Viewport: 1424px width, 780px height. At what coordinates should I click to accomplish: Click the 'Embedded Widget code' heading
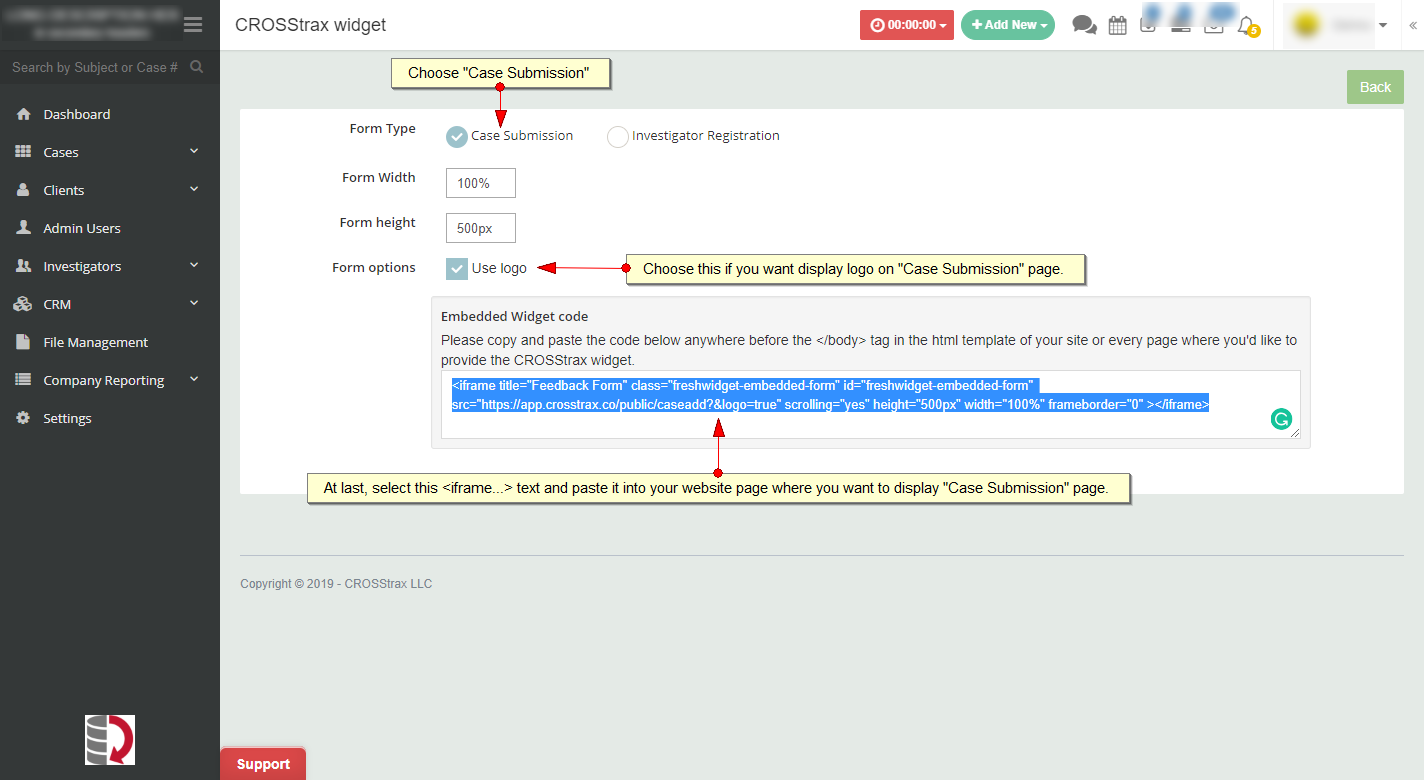(x=515, y=316)
